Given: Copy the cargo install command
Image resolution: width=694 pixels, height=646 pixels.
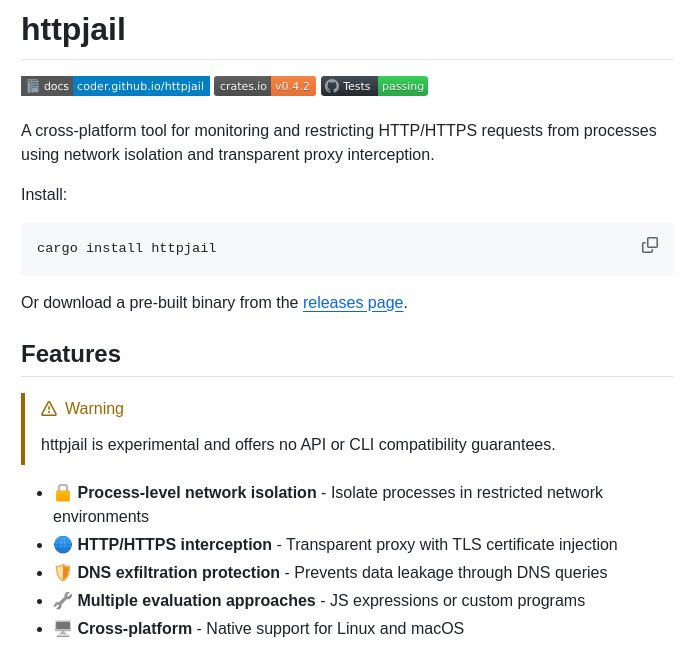Looking at the screenshot, I should tap(650, 245).
